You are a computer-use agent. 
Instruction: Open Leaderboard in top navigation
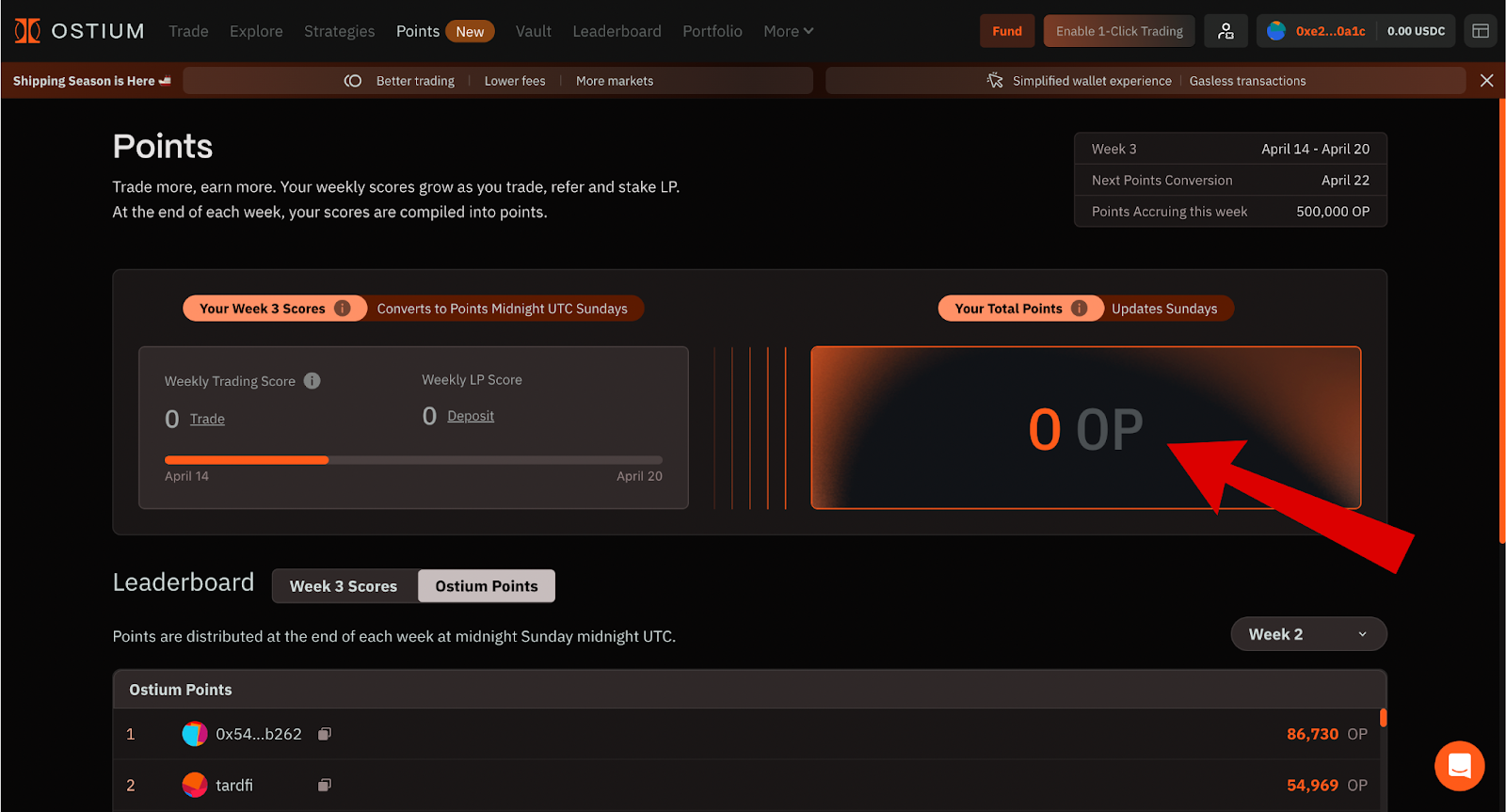[x=617, y=31]
